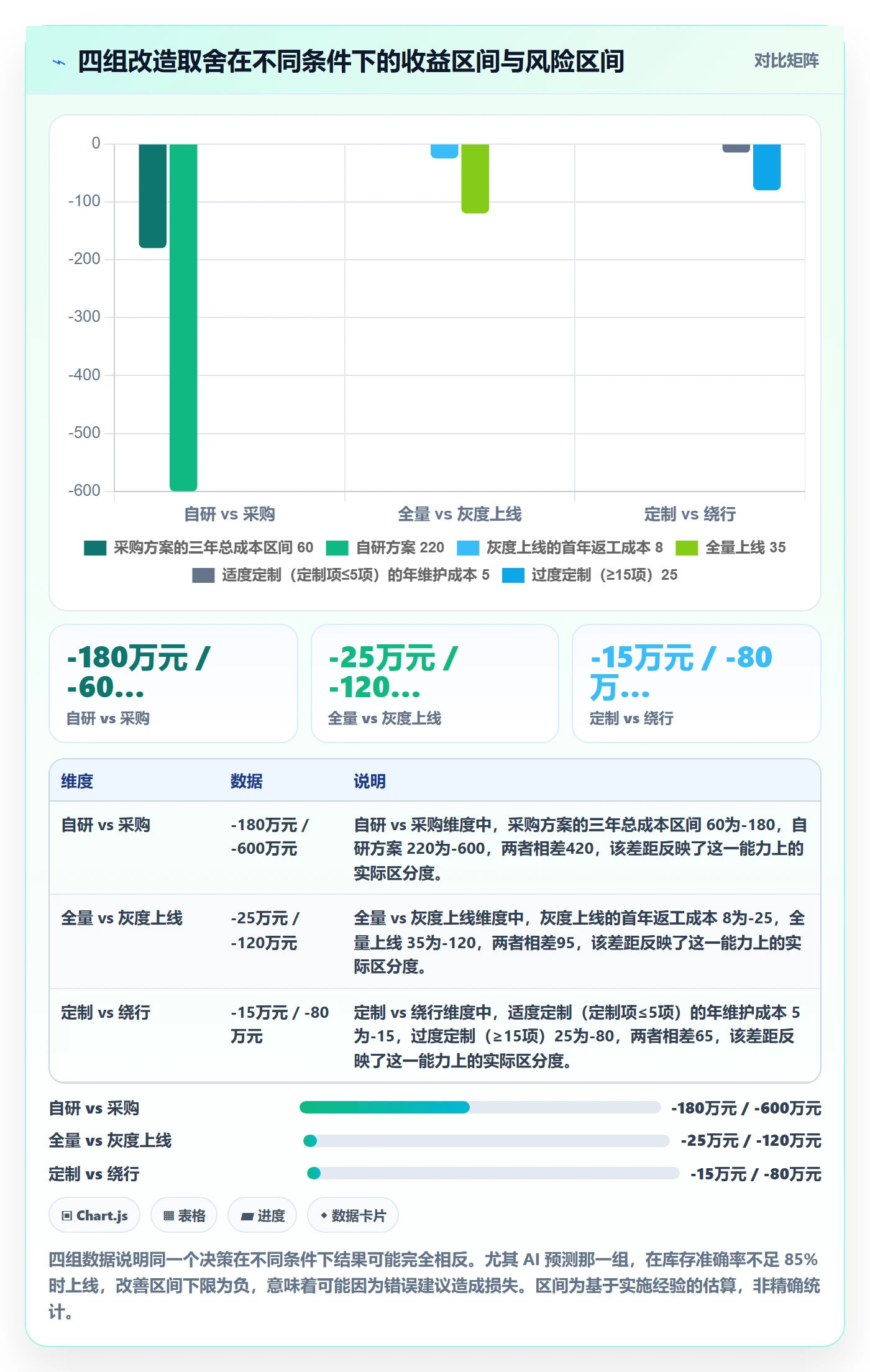Click the 数据 column header
Image resolution: width=870 pixels, height=1372 pixels.
click(246, 781)
